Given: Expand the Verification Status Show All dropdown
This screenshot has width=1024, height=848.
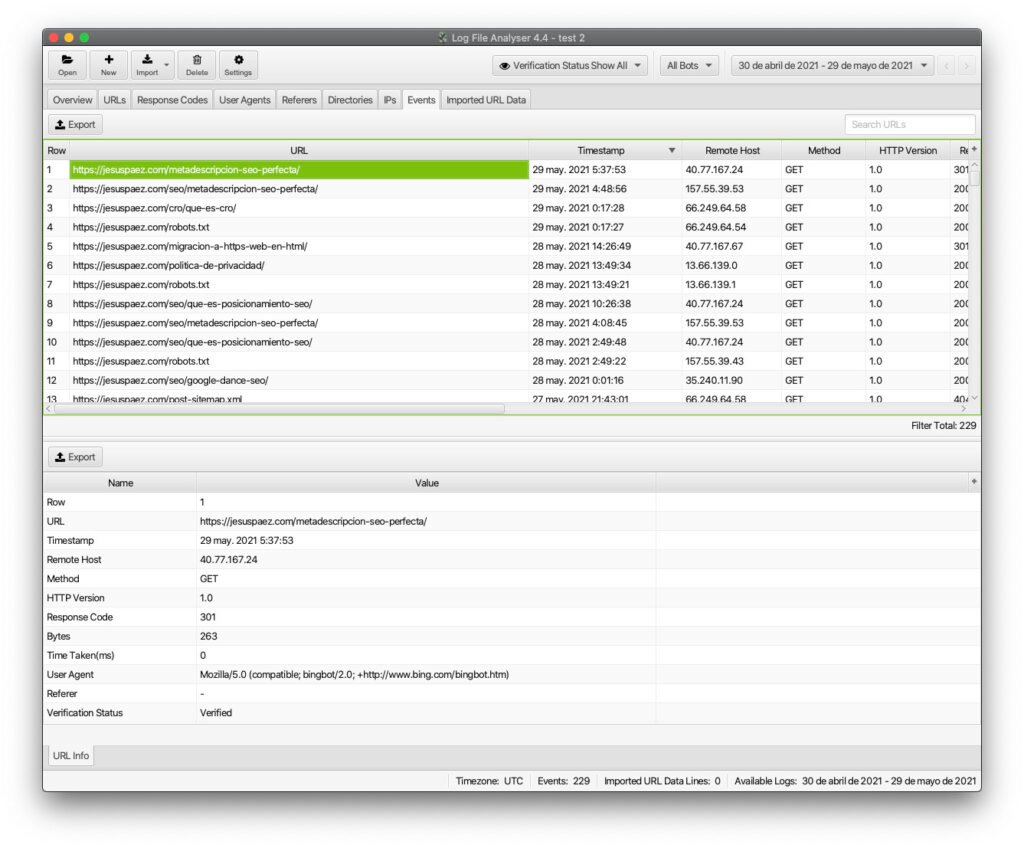Looking at the screenshot, I should click(x=570, y=65).
